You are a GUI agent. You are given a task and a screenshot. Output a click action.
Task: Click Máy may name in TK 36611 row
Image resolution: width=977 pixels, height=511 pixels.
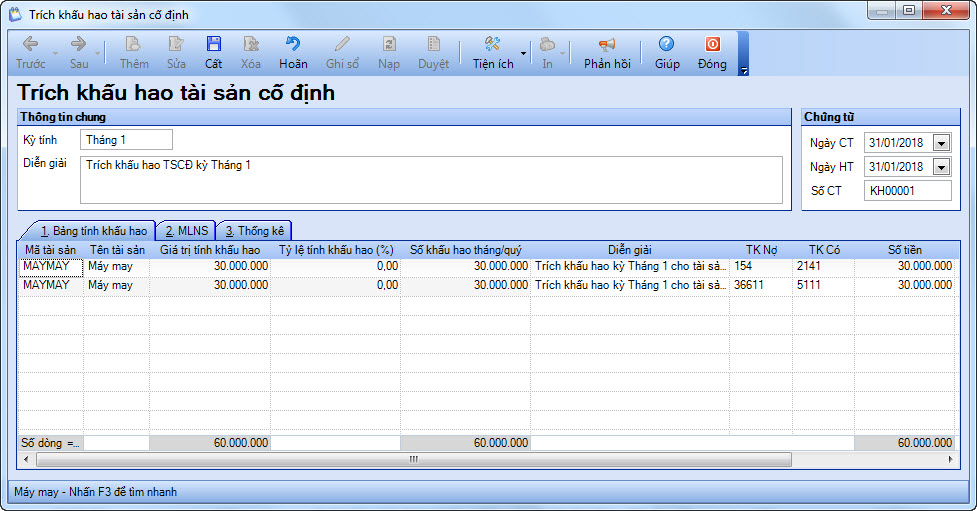click(x=117, y=285)
